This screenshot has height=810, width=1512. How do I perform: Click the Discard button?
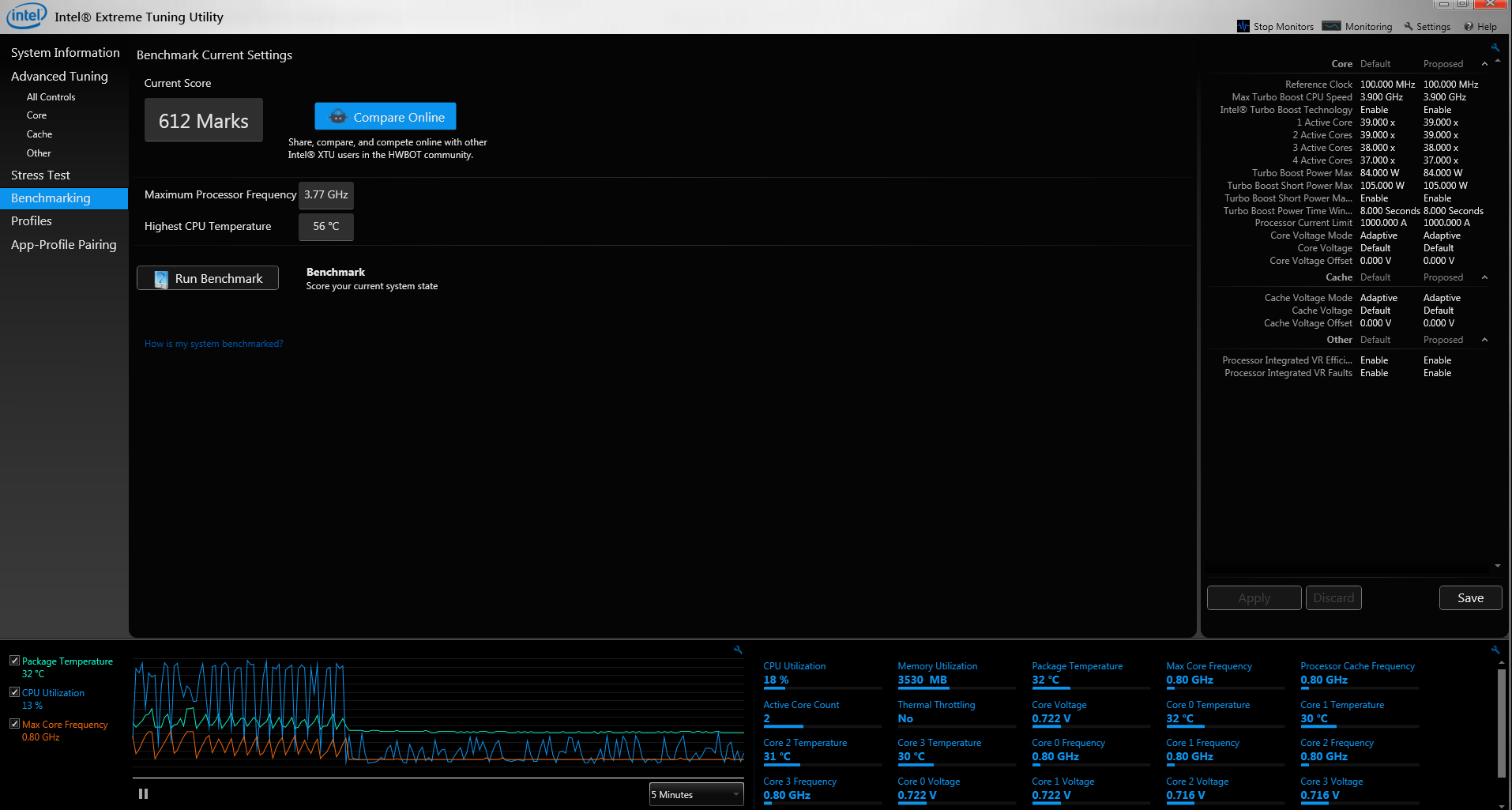pyautogui.click(x=1333, y=598)
